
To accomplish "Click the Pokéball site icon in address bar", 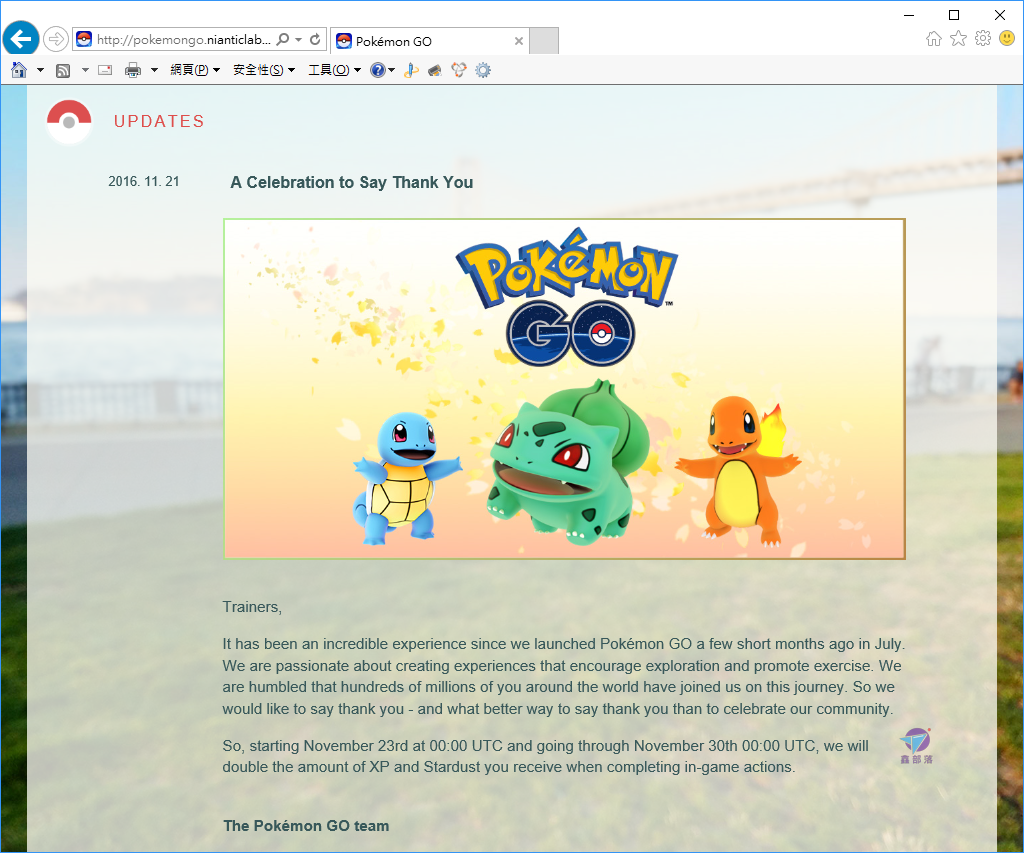I will click(x=84, y=39).
